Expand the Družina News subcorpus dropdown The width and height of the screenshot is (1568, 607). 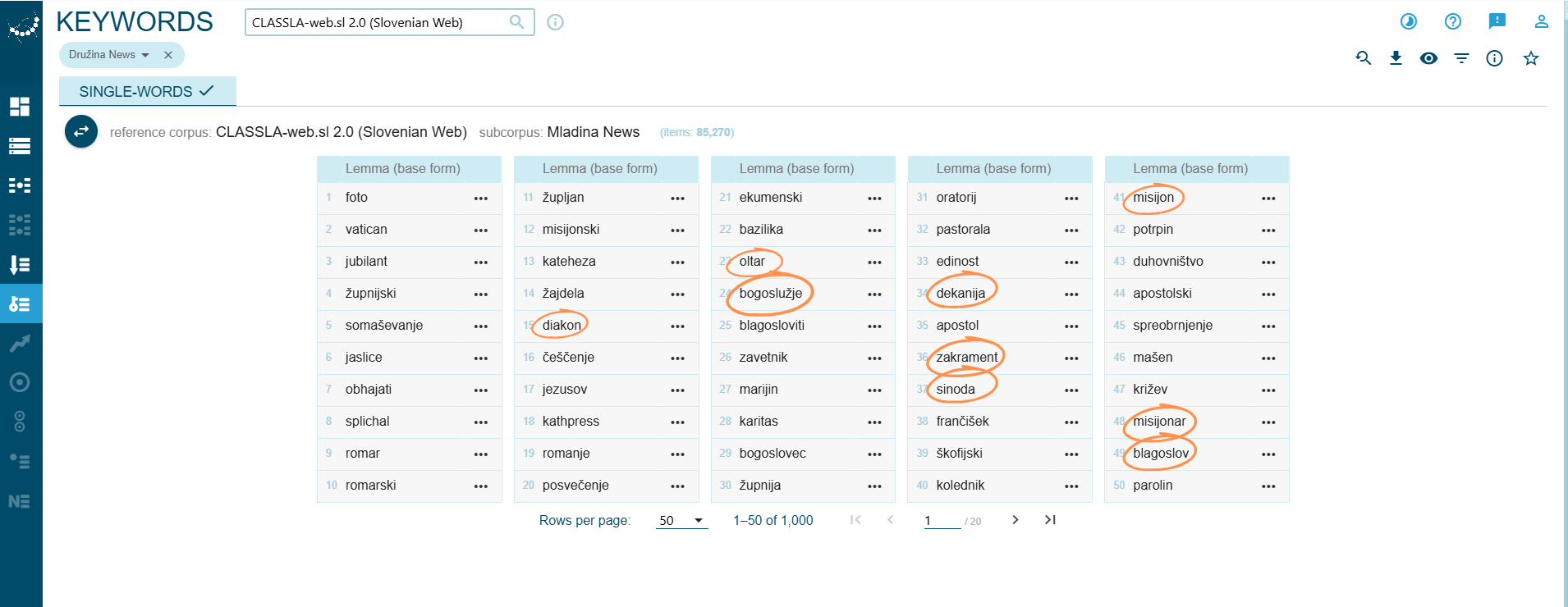pos(145,55)
